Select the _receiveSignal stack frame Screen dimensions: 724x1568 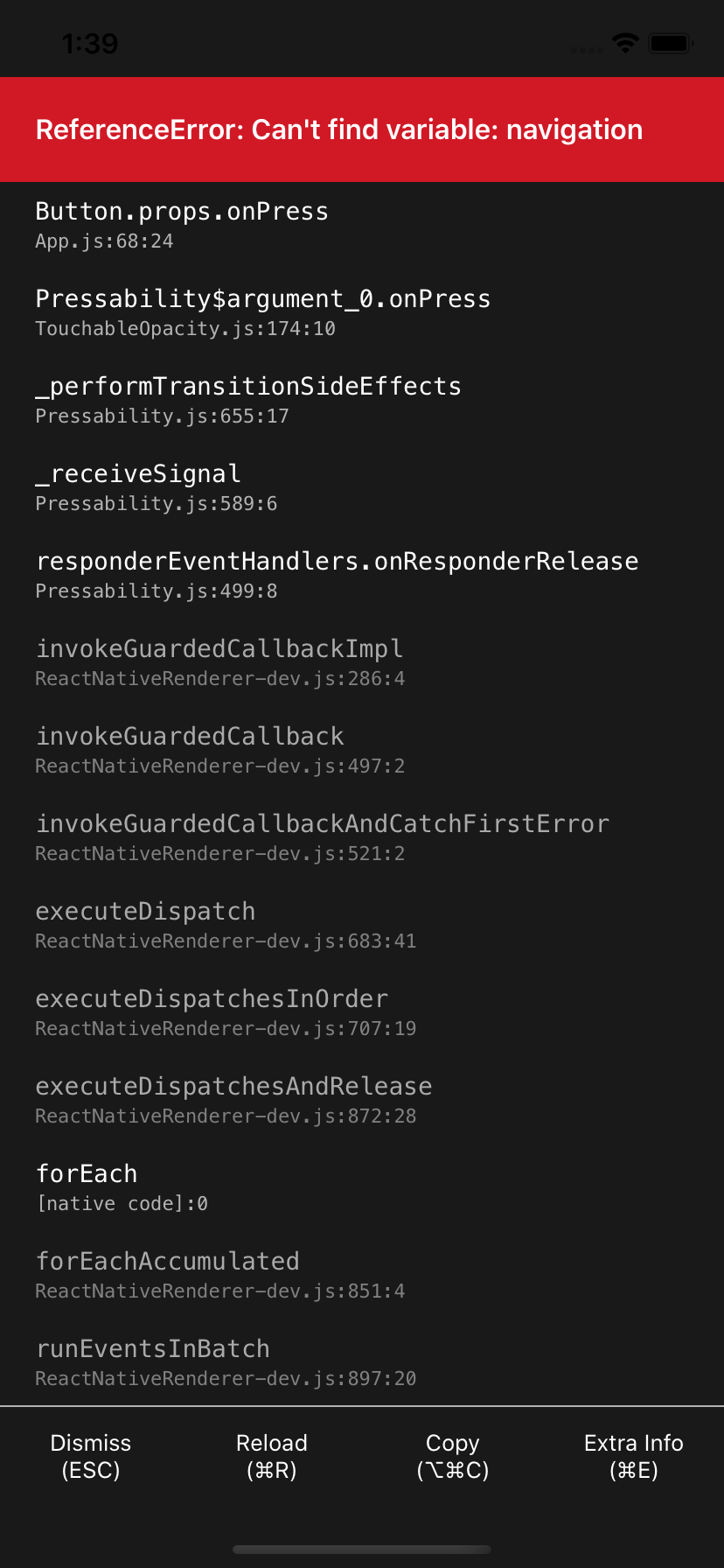(x=362, y=488)
